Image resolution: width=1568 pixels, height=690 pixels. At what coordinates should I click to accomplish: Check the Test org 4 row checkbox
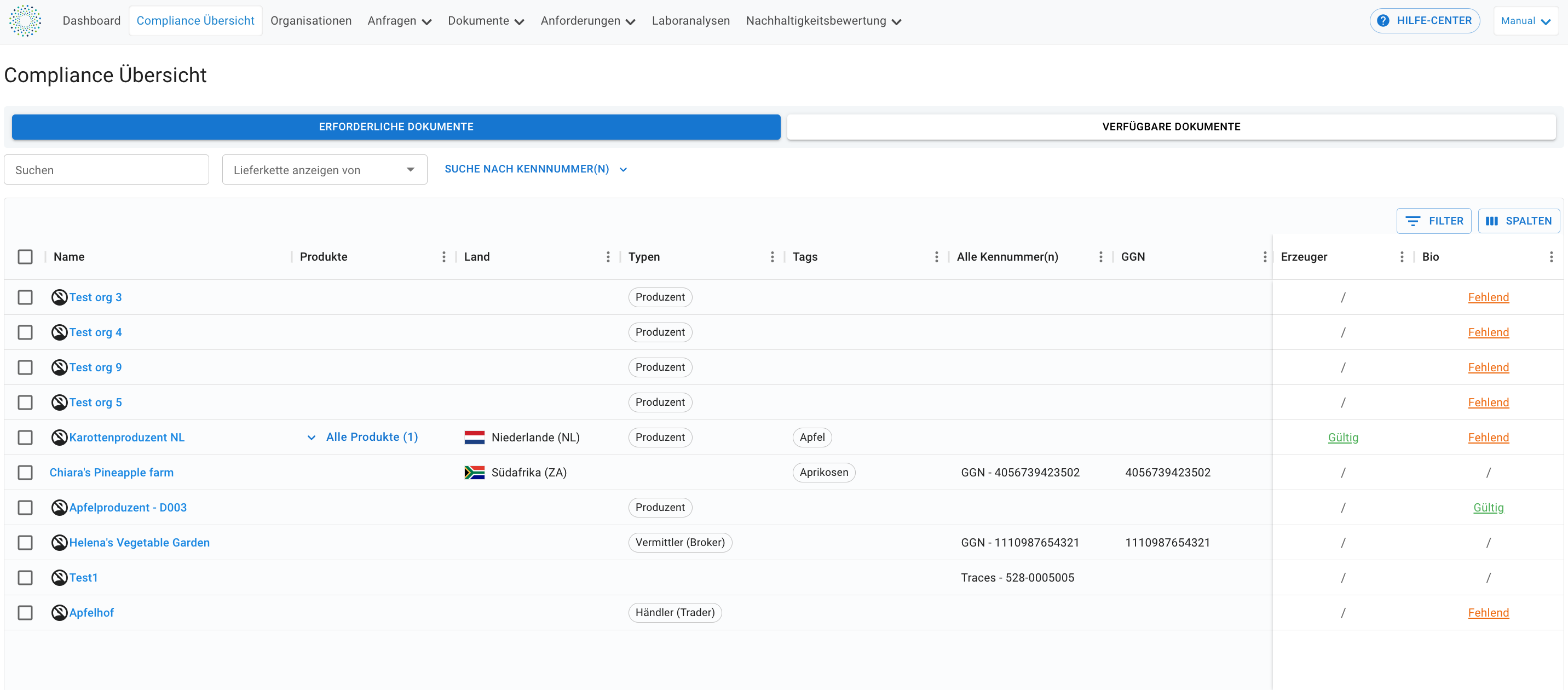point(25,332)
